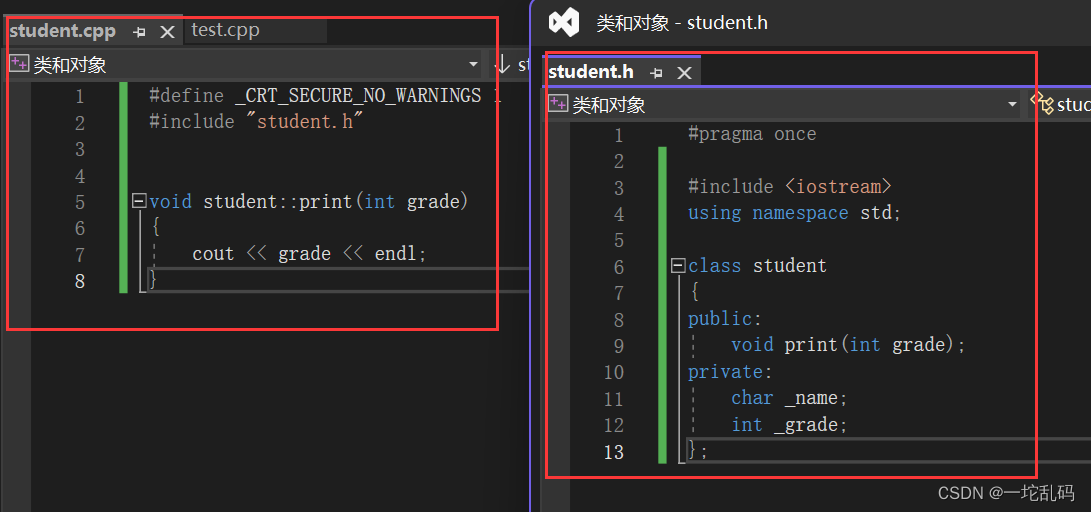Click the cout statement line
The height and width of the screenshot is (512, 1091).
pyautogui.click(x=309, y=254)
